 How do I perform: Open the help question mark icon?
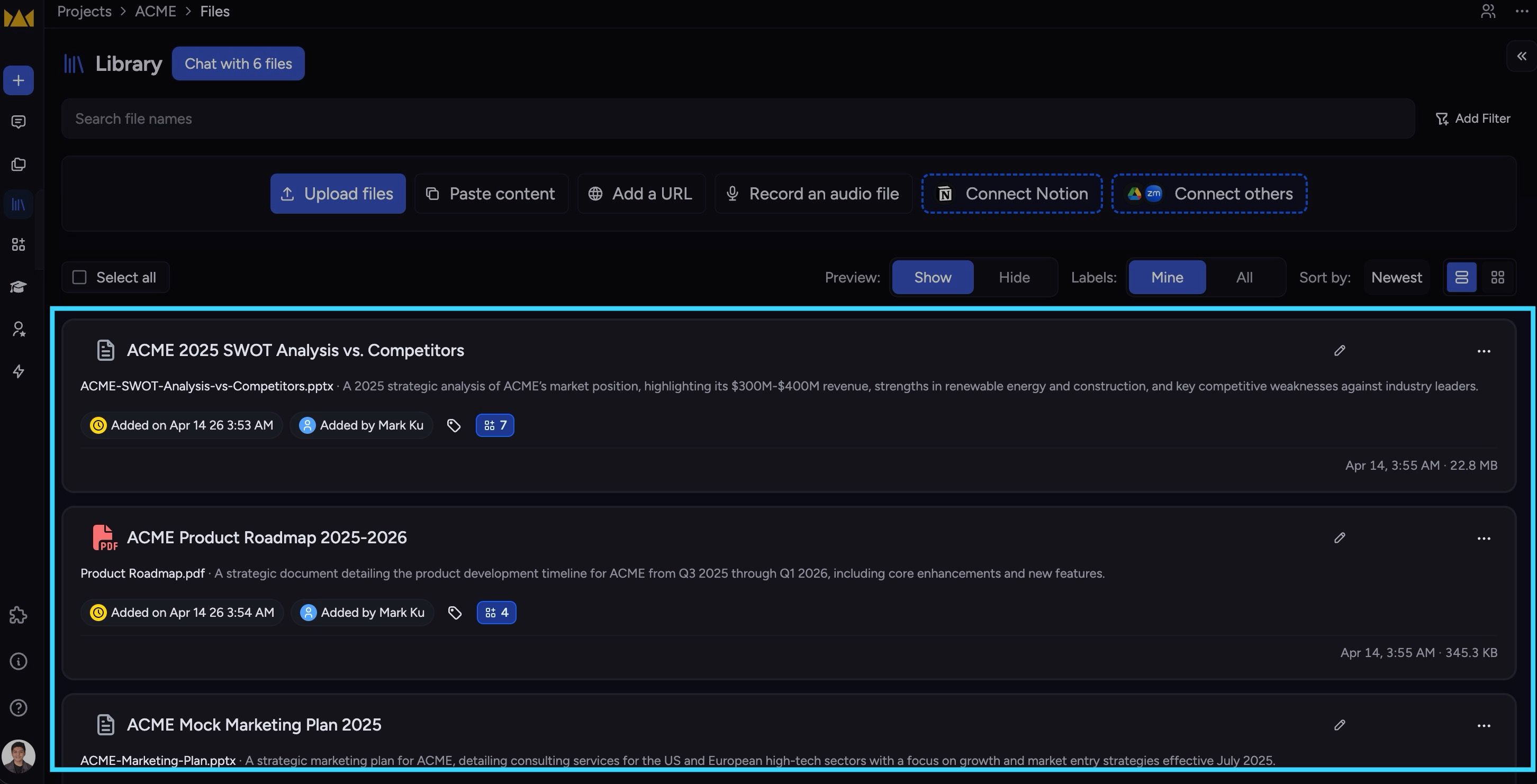tap(19, 708)
